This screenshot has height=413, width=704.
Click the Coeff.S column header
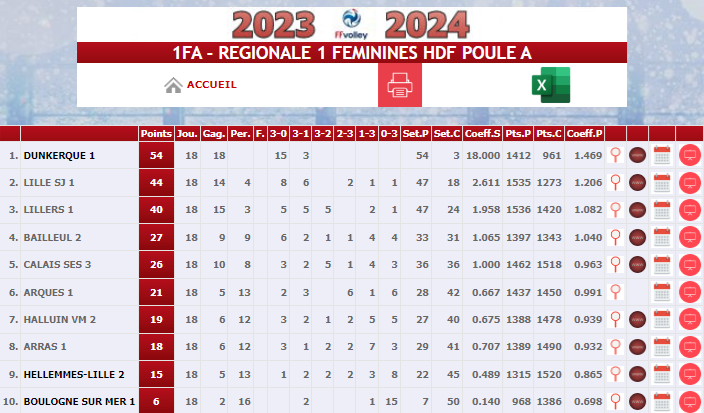point(482,134)
